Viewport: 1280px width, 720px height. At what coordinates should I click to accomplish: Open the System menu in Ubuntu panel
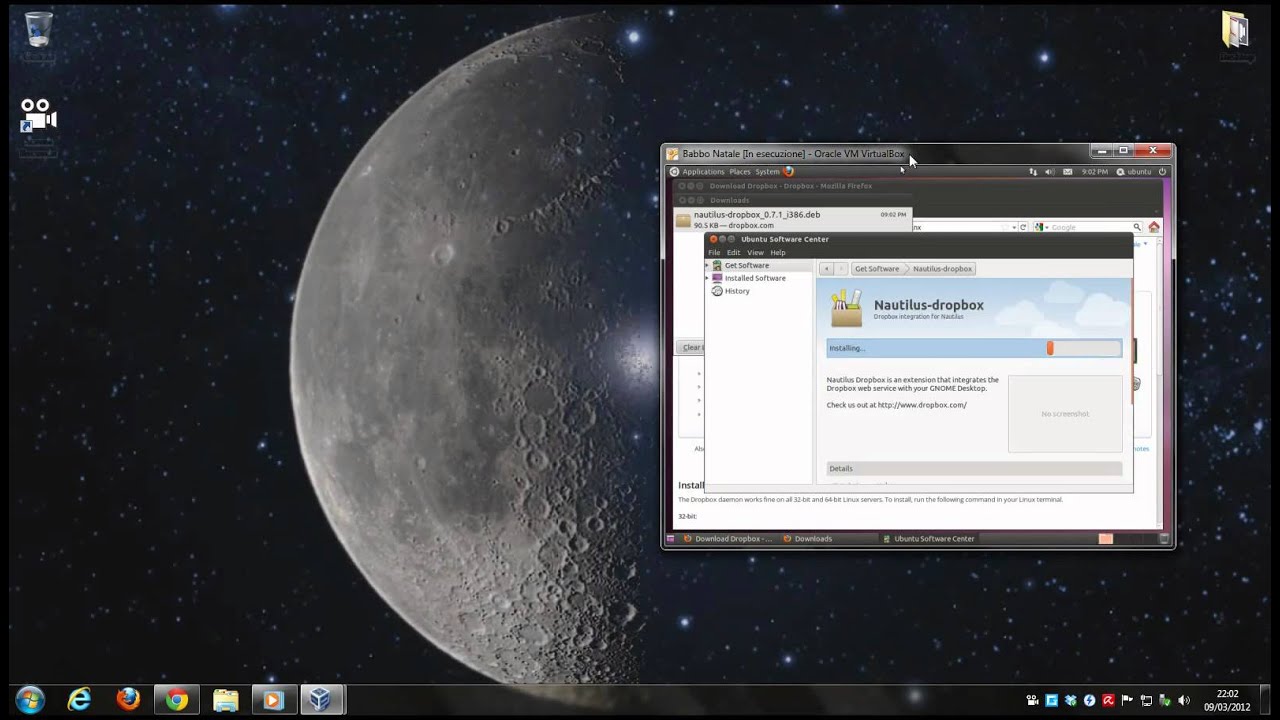(x=767, y=172)
